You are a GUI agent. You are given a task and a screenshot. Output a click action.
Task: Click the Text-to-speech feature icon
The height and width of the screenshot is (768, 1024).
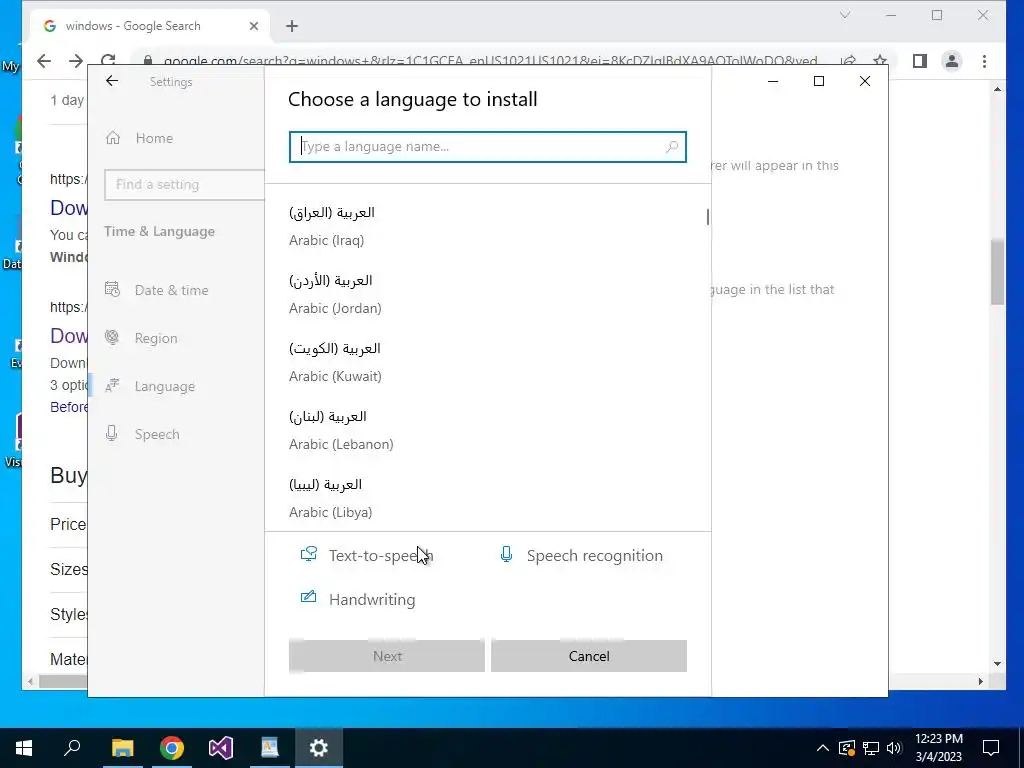point(308,554)
